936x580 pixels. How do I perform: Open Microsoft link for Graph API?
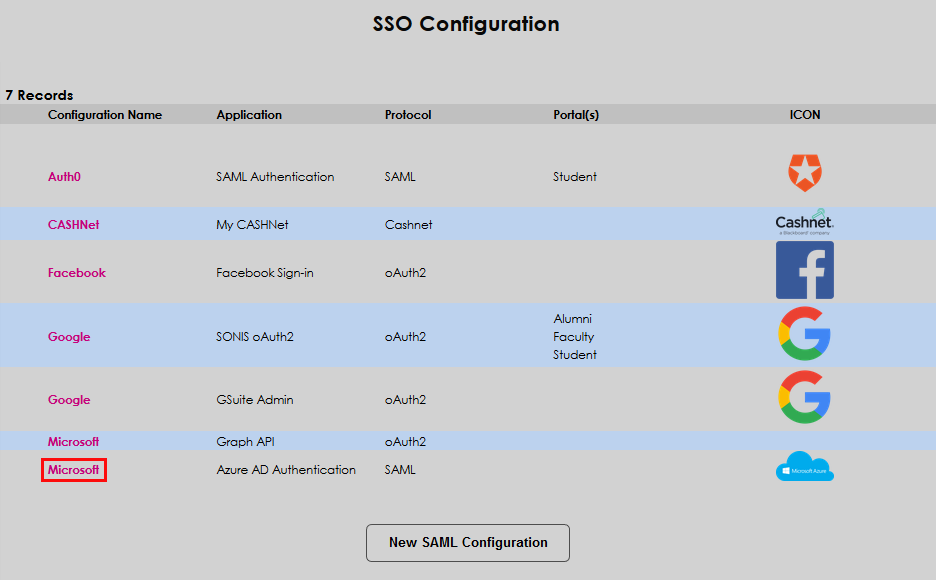(73, 442)
